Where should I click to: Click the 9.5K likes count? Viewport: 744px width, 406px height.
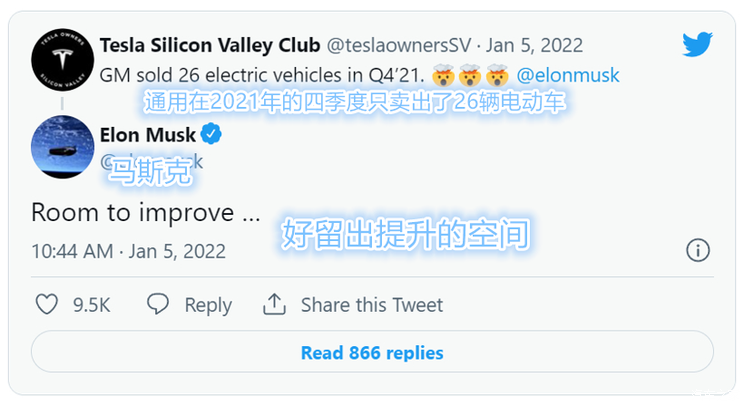(x=91, y=305)
